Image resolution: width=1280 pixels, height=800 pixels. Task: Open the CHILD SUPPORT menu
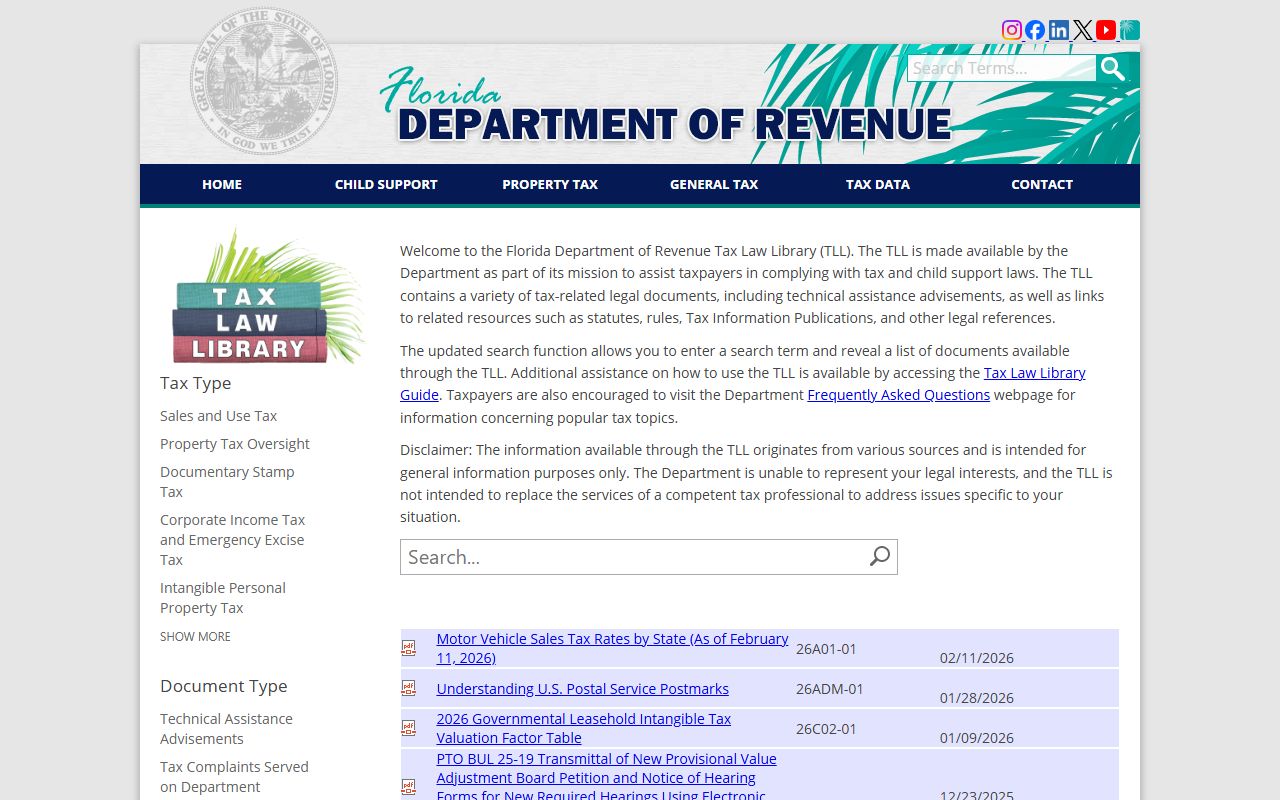click(x=386, y=184)
